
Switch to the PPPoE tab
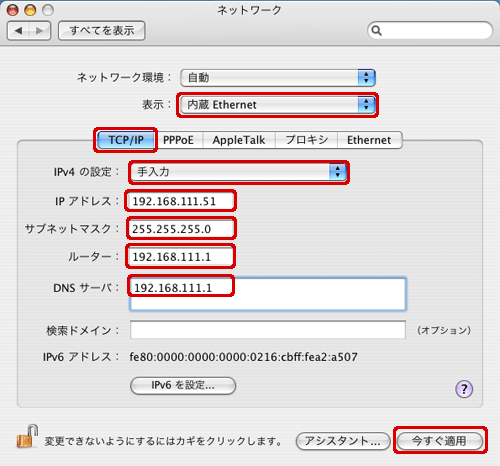coord(179,140)
